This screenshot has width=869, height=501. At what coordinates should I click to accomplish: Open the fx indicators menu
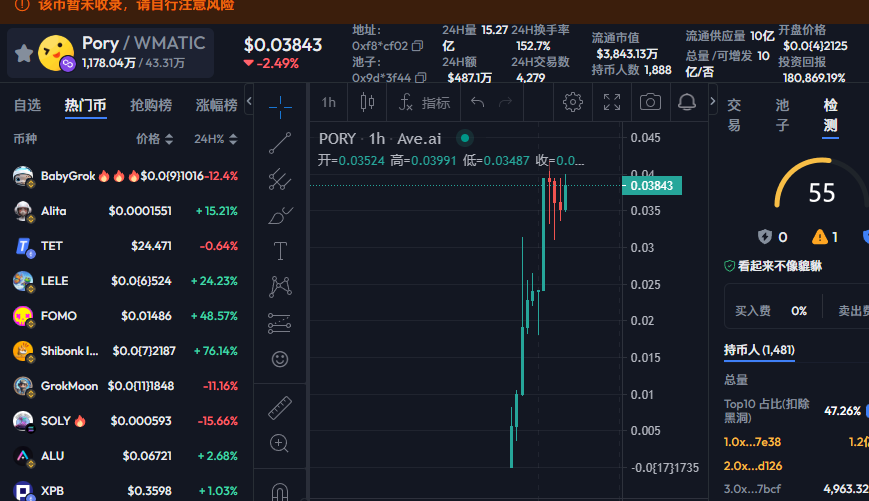(x=424, y=103)
